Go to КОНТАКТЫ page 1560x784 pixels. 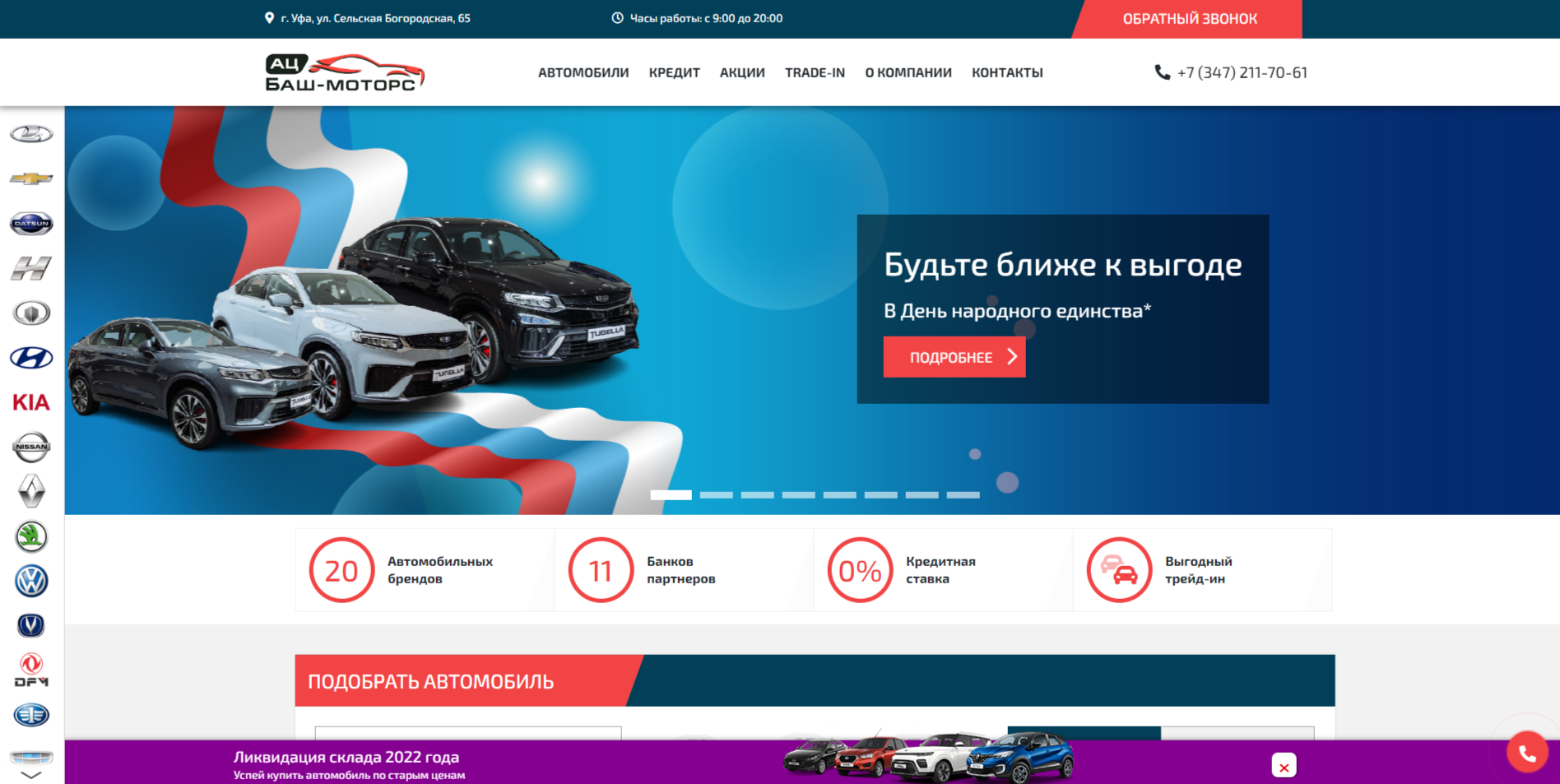click(x=1007, y=72)
